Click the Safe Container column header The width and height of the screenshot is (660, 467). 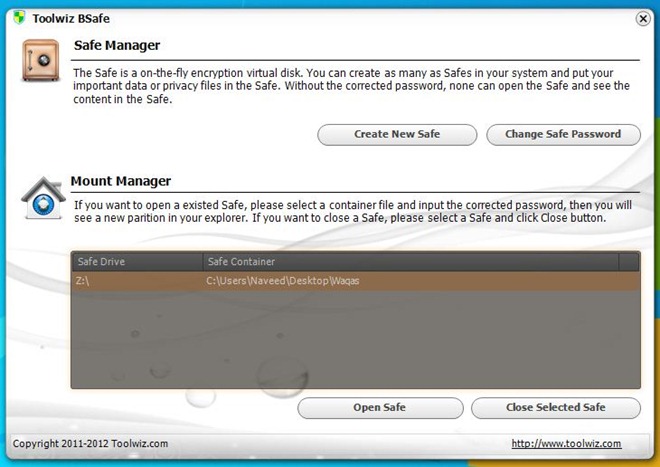click(410, 262)
